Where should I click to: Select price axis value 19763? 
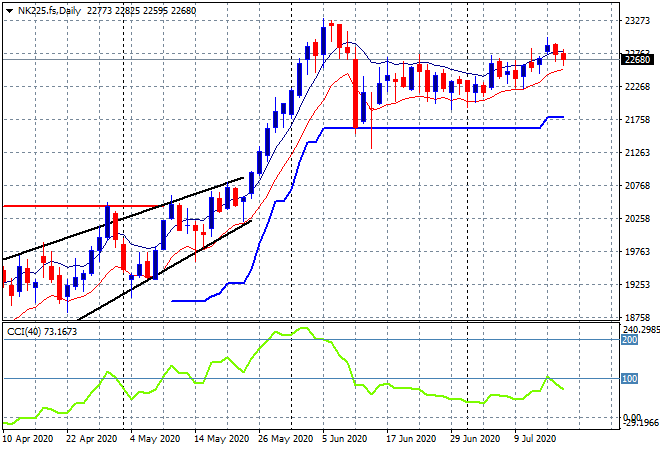[637, 252]
